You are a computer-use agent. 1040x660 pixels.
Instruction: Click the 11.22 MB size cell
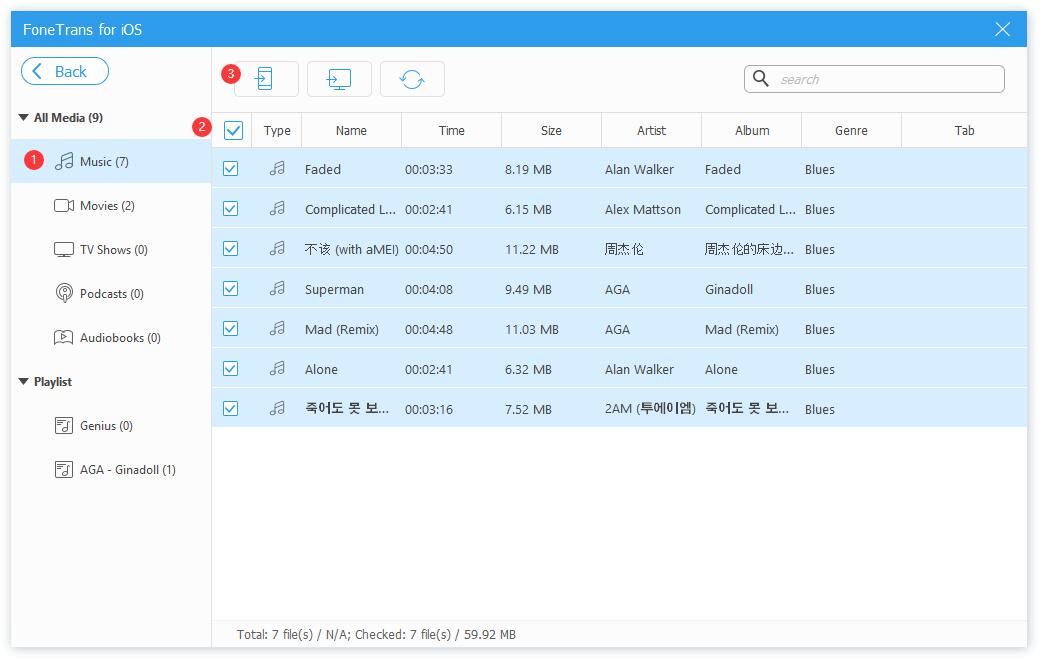click(x=532, y=249)
